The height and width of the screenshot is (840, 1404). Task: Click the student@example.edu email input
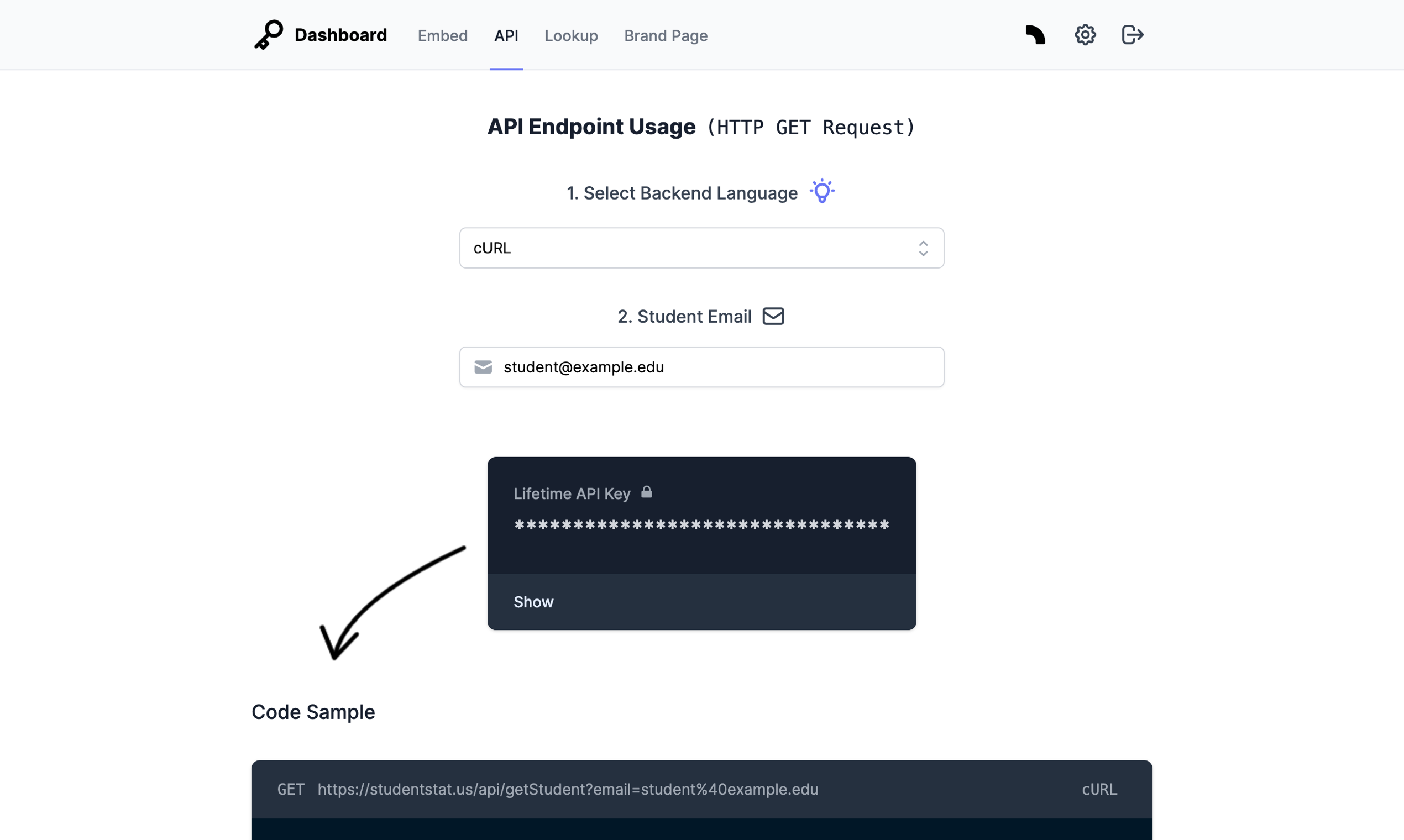pos(701,367)
